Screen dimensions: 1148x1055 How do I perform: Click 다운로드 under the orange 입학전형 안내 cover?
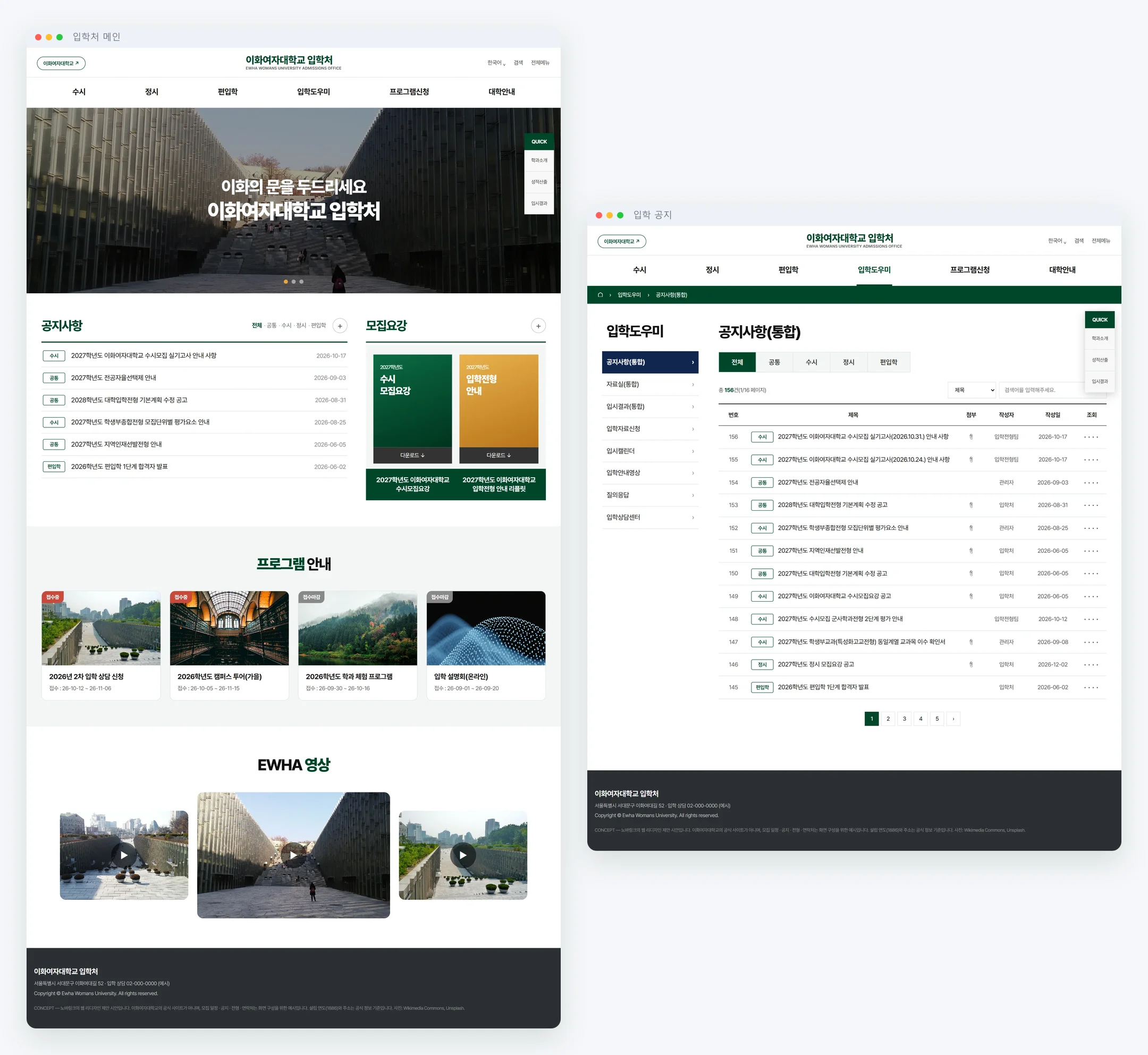pos(499,455)
